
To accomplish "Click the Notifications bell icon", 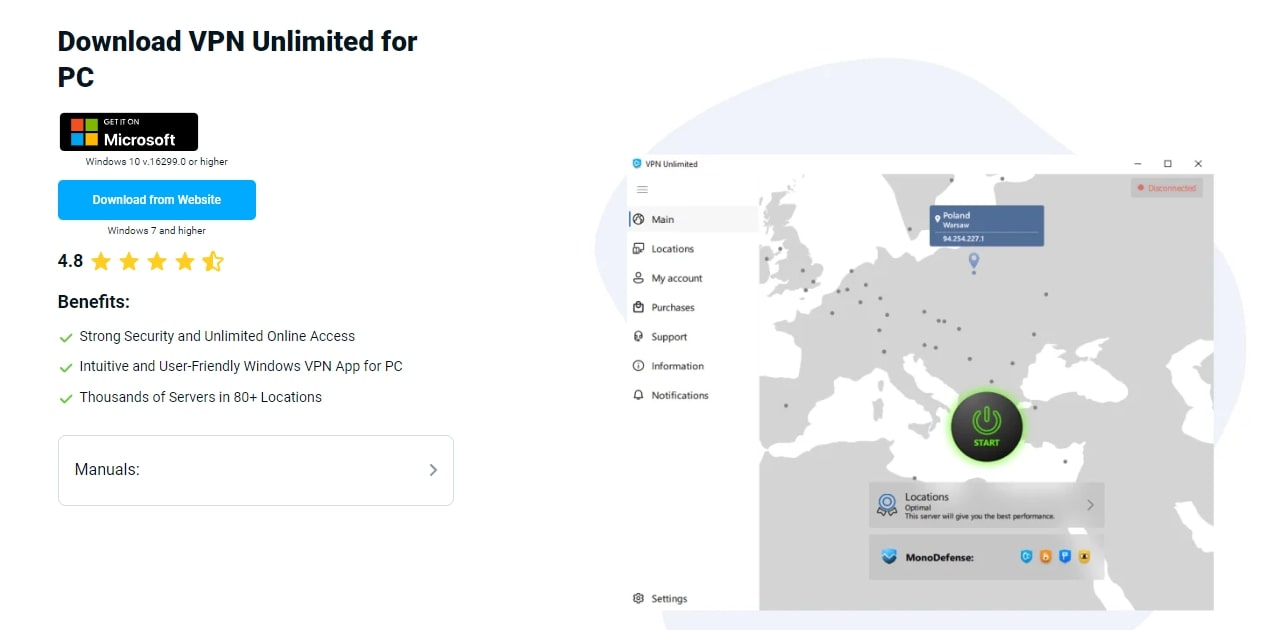I will [x=638, y=395].
